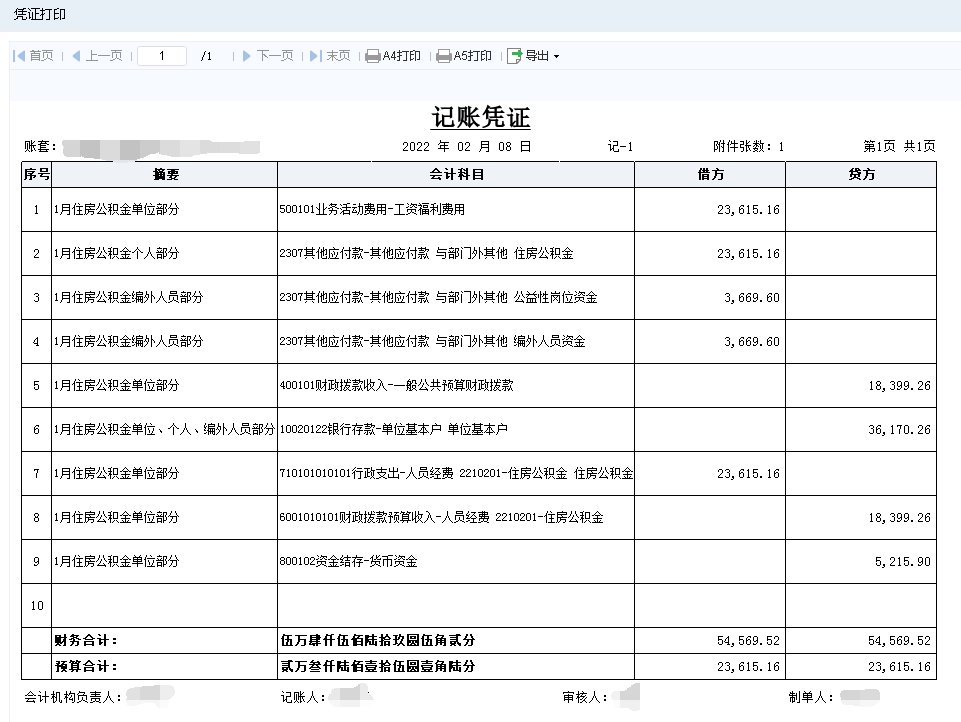Select summary 1月住房公积金个人部分
Image resolution: width=961 pixels, height=722 pixels.
[116, 254]
